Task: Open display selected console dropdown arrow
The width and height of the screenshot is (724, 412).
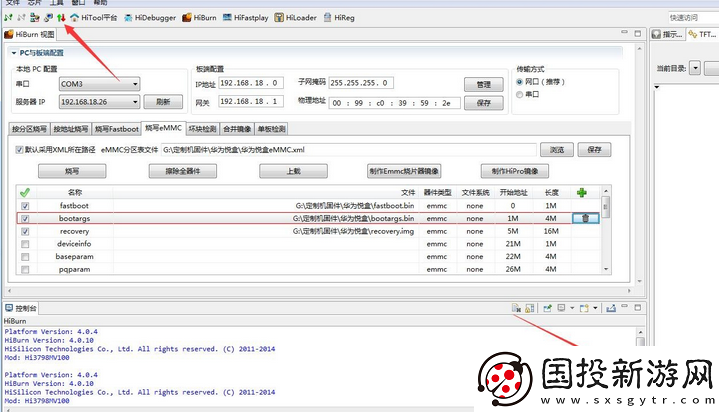Action: tap(572, 308)
